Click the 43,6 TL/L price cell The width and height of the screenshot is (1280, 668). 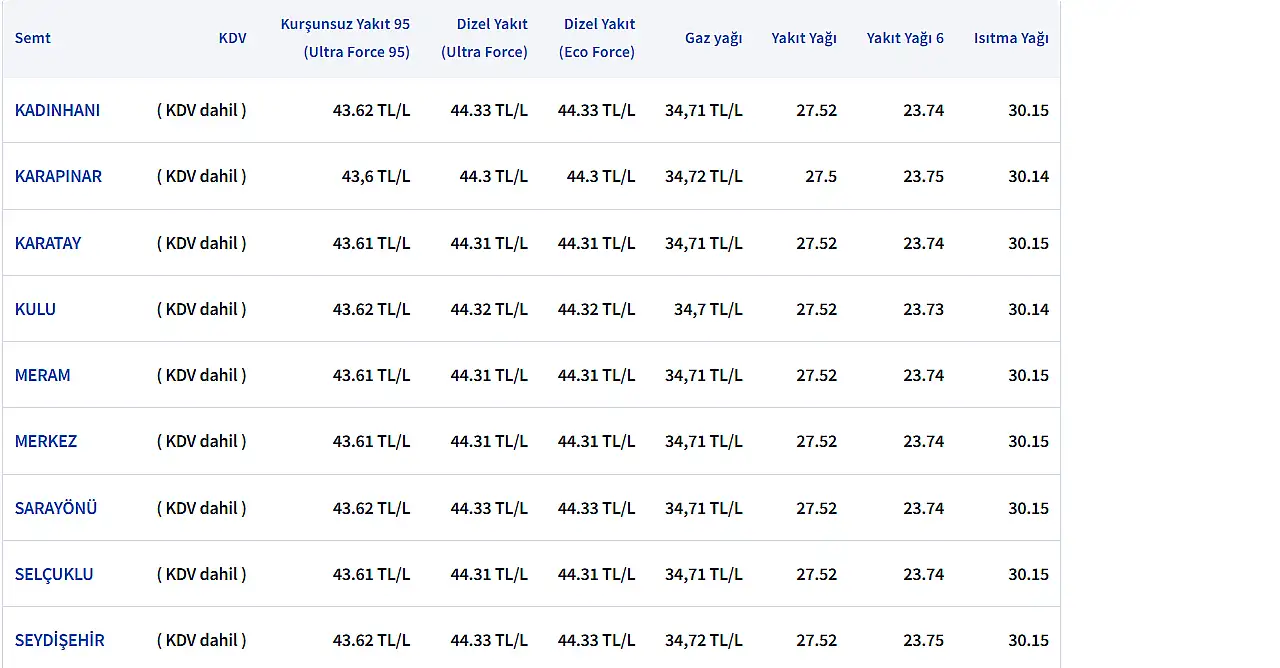pyautogui.click(x=376, y=176)
